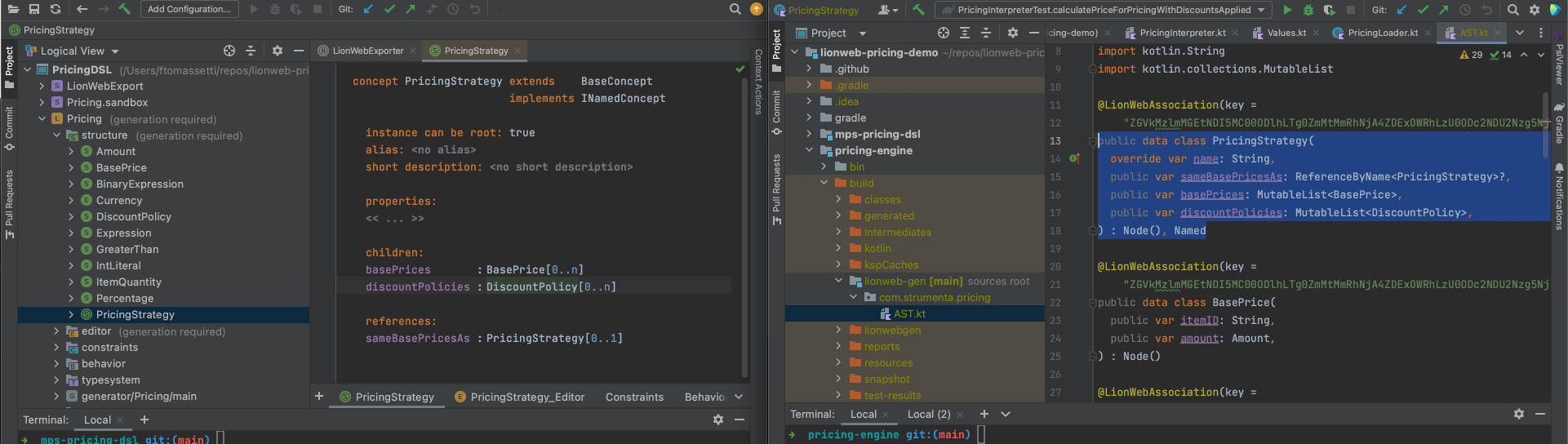Open run configuration dropdown PricingInterpreterTest
Viewport: 1568px width, 444px height.
coord(1104,10)
